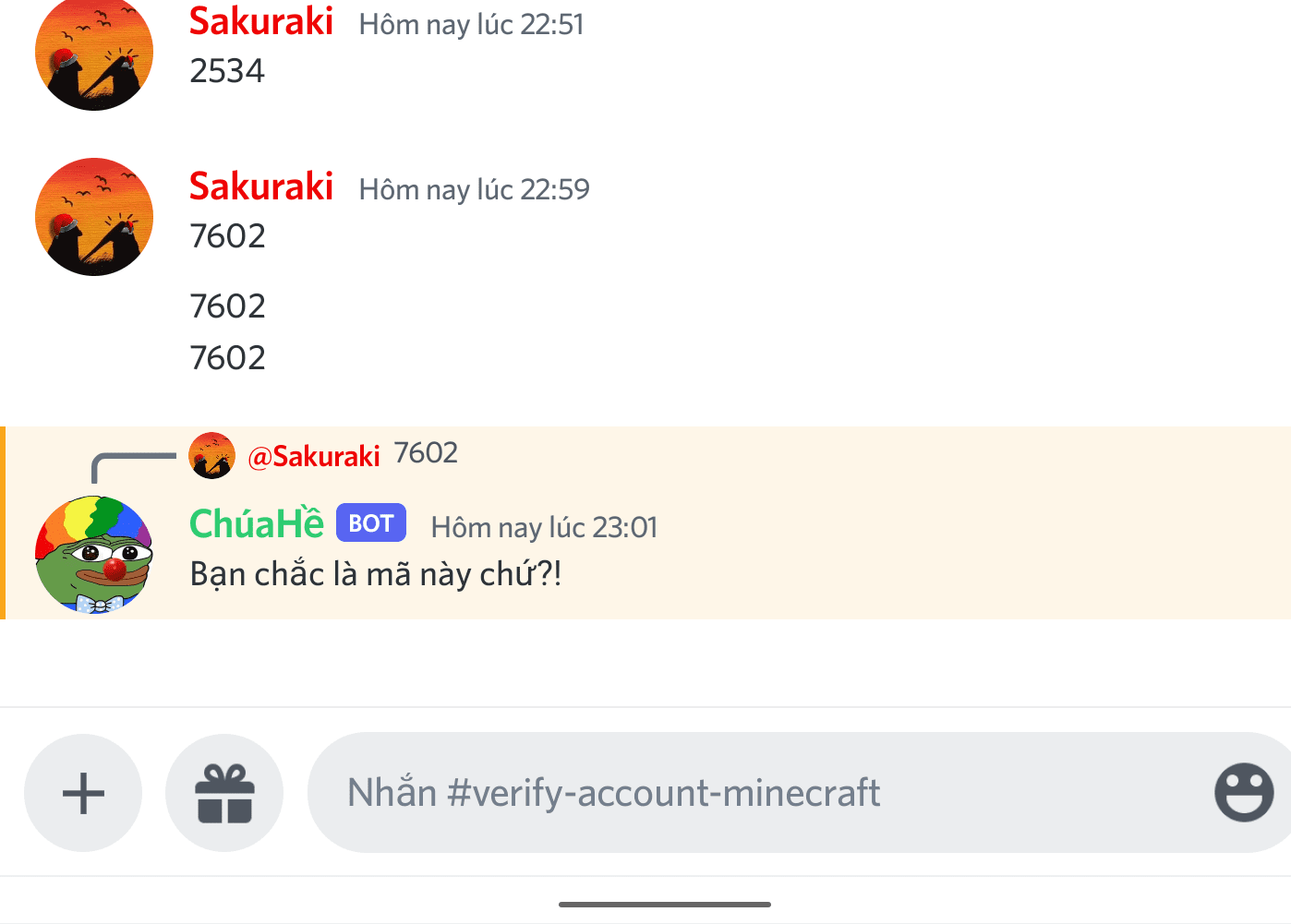Open attachments with the plus icon
This screenshot has height=924, width=1291.
(x=83, y=792)
